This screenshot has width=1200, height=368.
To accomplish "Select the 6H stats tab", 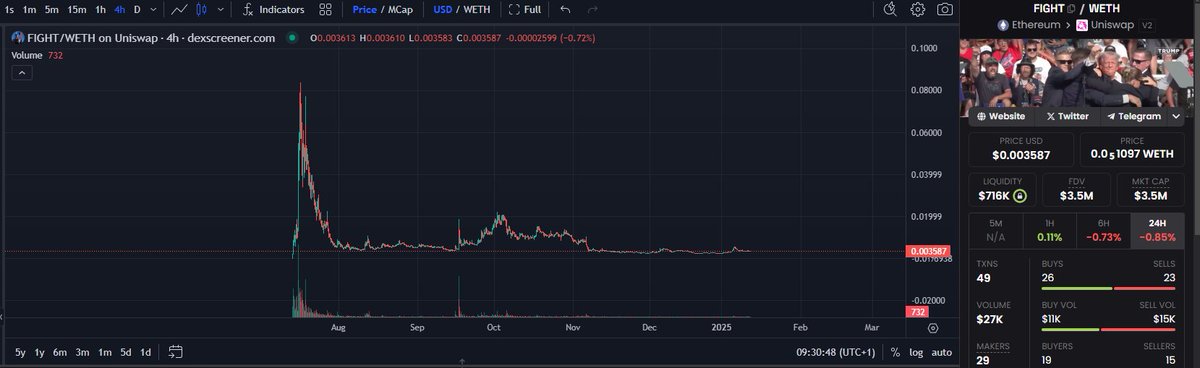I will (1104, 230).
